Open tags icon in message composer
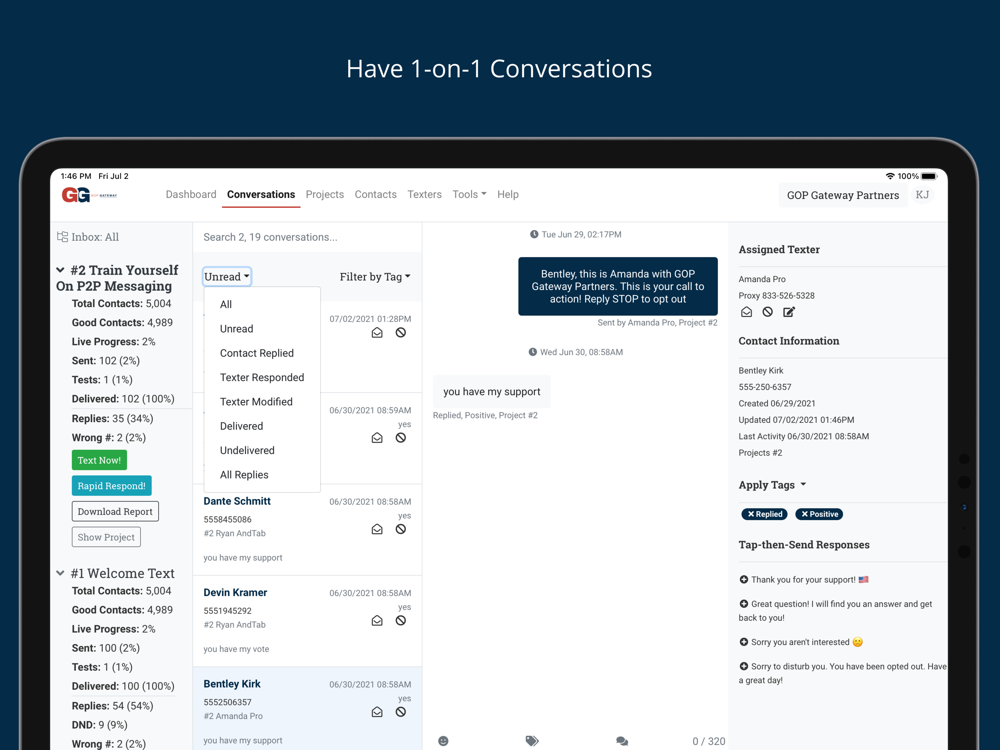The height and width of the screenshot is (750, 1000). click(x=532, y=741)
